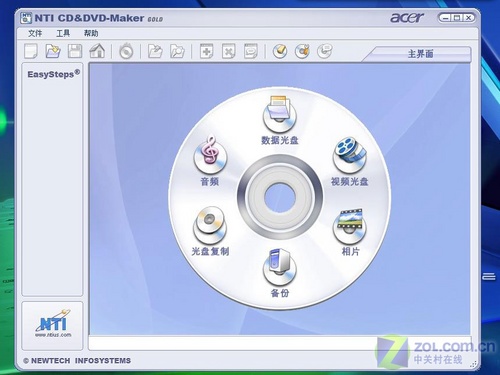Click the 相片 text label
This screenshot has width=500, height=375.
[x=351, y=251]
